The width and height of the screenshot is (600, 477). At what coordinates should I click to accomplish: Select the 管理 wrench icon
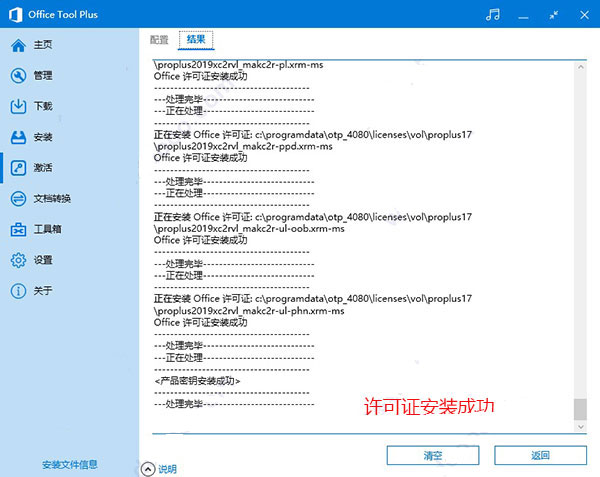pos(18,76)
